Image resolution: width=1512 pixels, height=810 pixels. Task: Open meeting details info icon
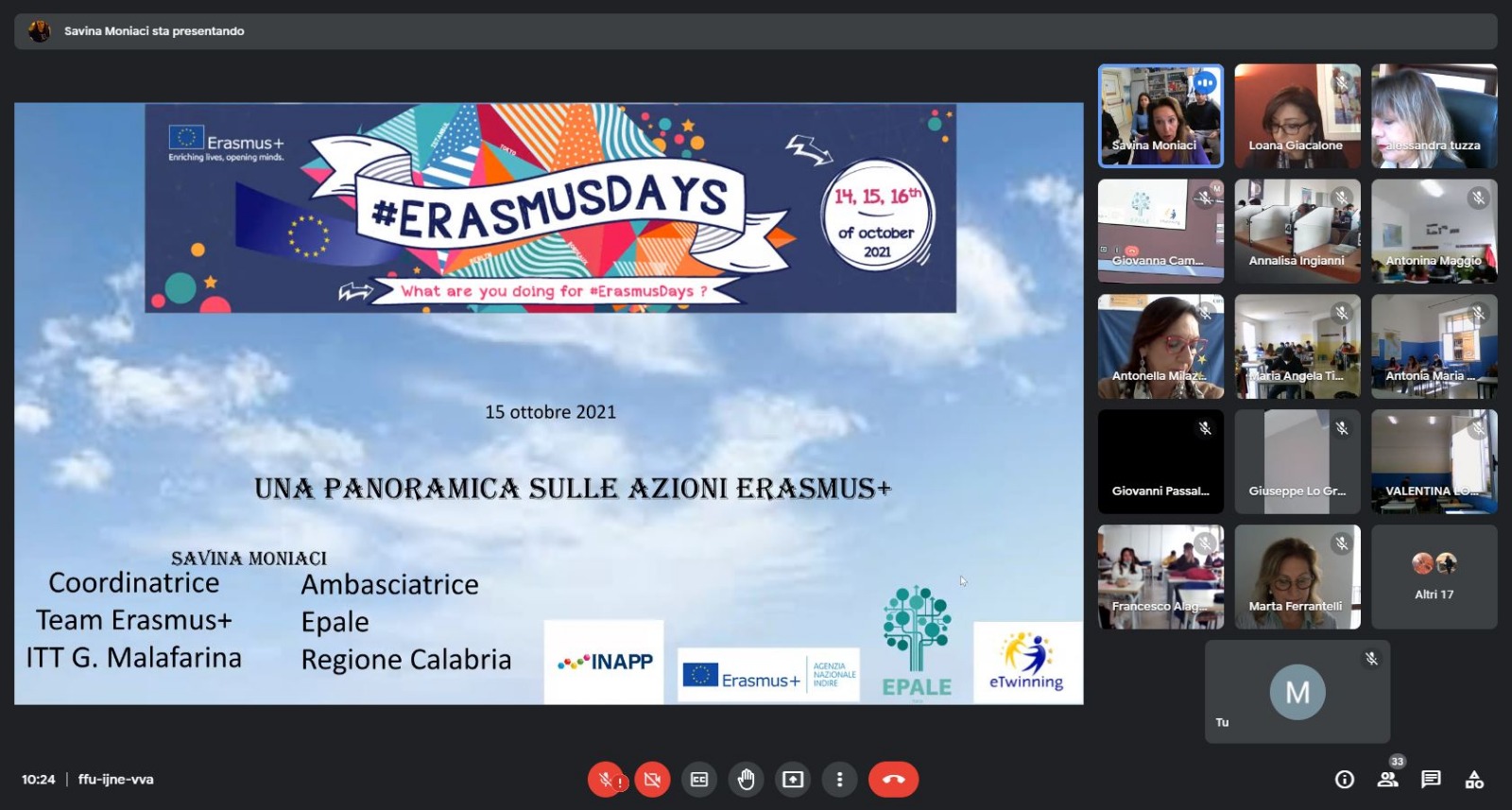1344,780
